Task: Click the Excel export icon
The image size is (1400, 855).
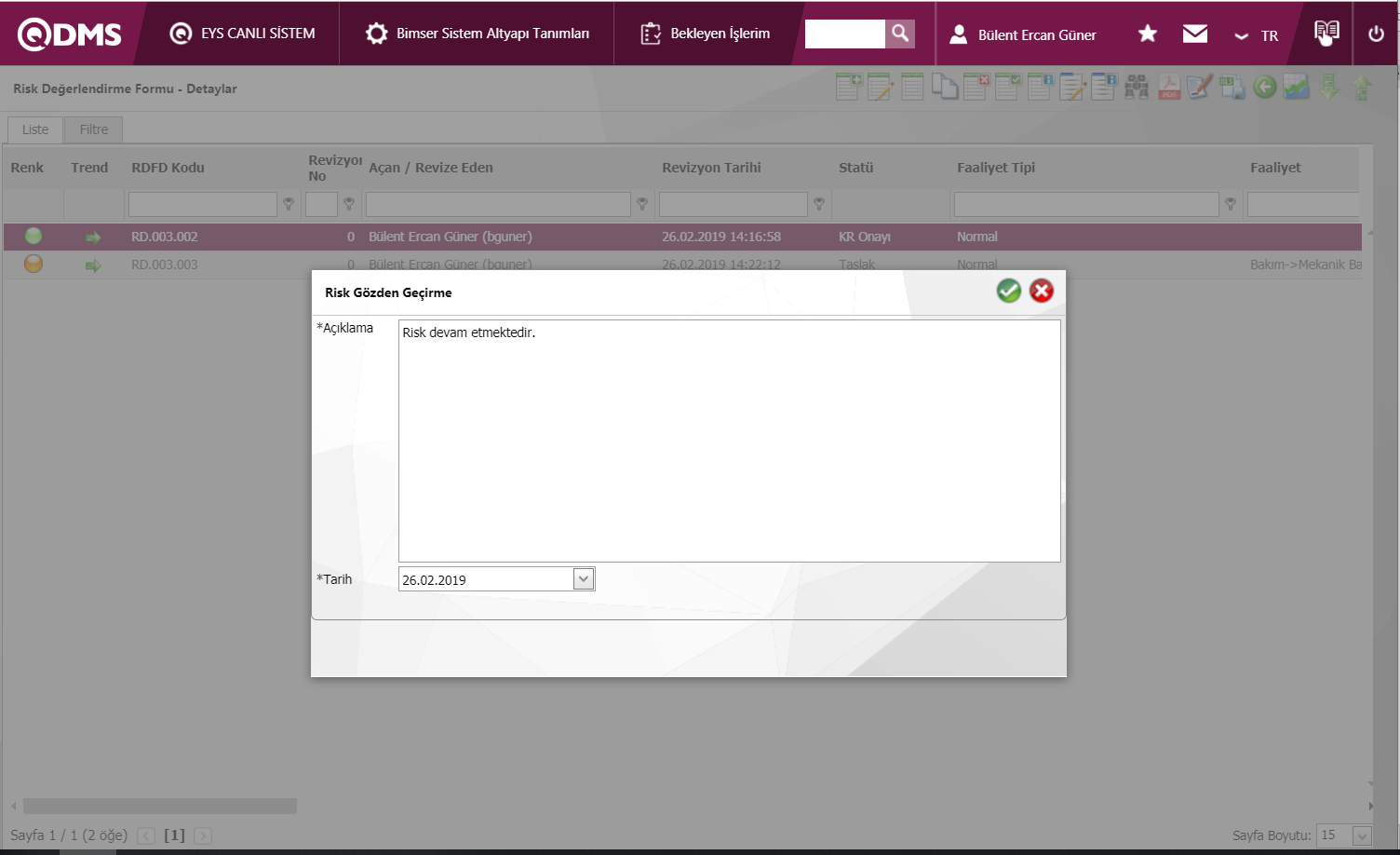Action: [x=1232, y=88]
